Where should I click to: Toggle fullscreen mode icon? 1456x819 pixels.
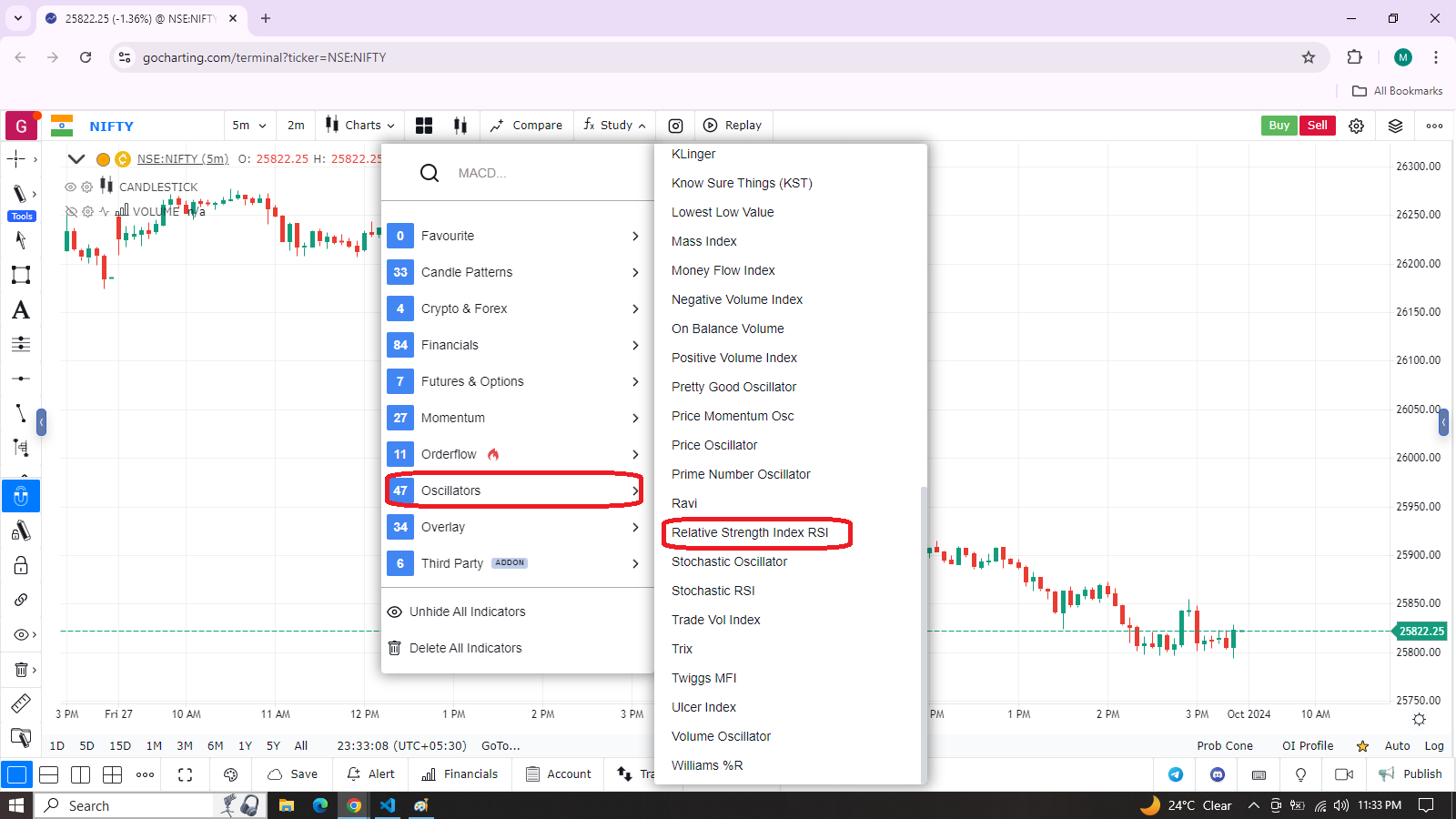point(186,774)
